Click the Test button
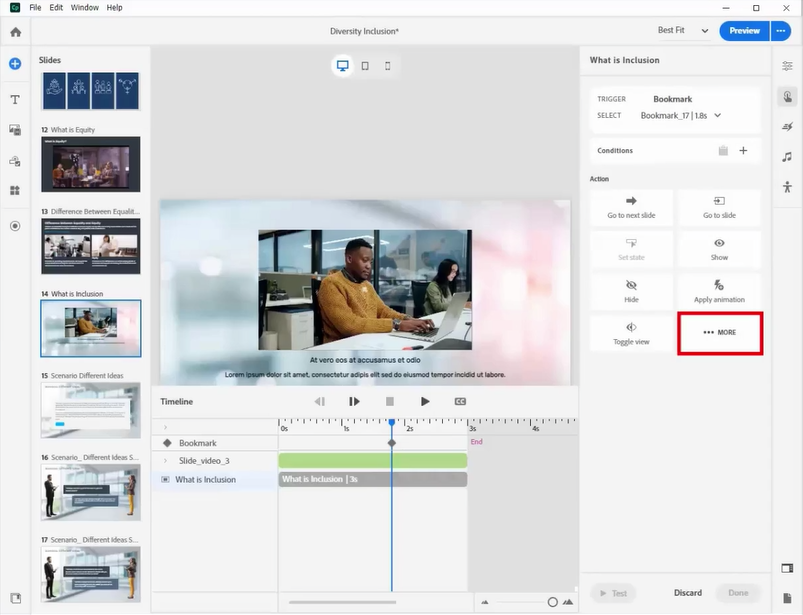803x615 pixels. (x=613, y=593)
